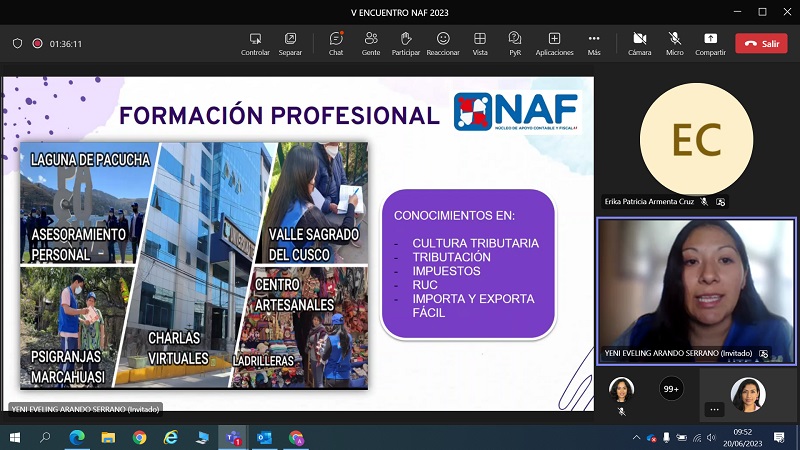800x450 pixels.
Task: Click the NAF logo on the shared slide
Action: 517,111
